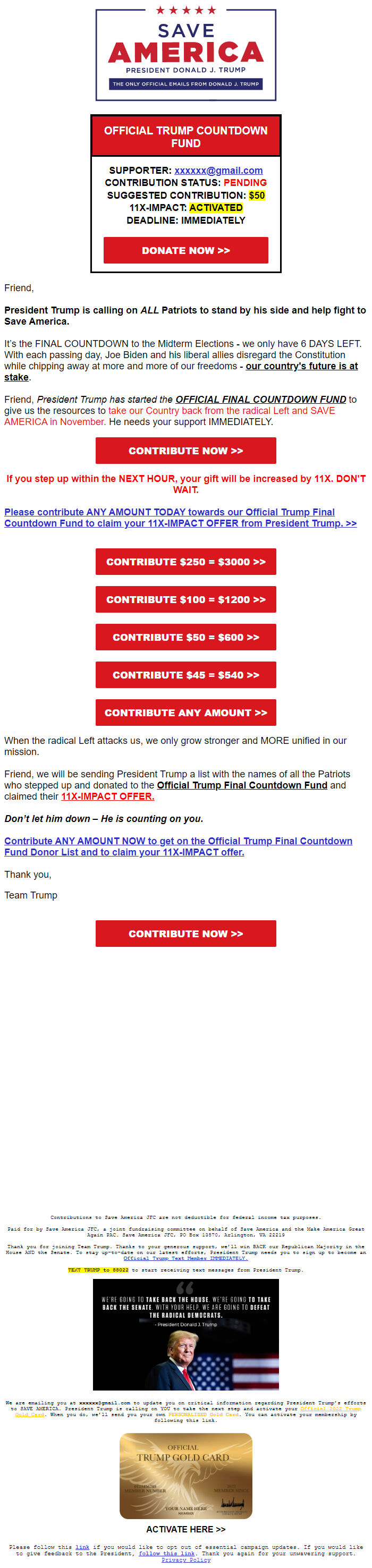The height and width of the screenshot is (1568, 372).
Task: Click the DONATE NOW button
Action: pyautogui.click(x=185, y=250)
